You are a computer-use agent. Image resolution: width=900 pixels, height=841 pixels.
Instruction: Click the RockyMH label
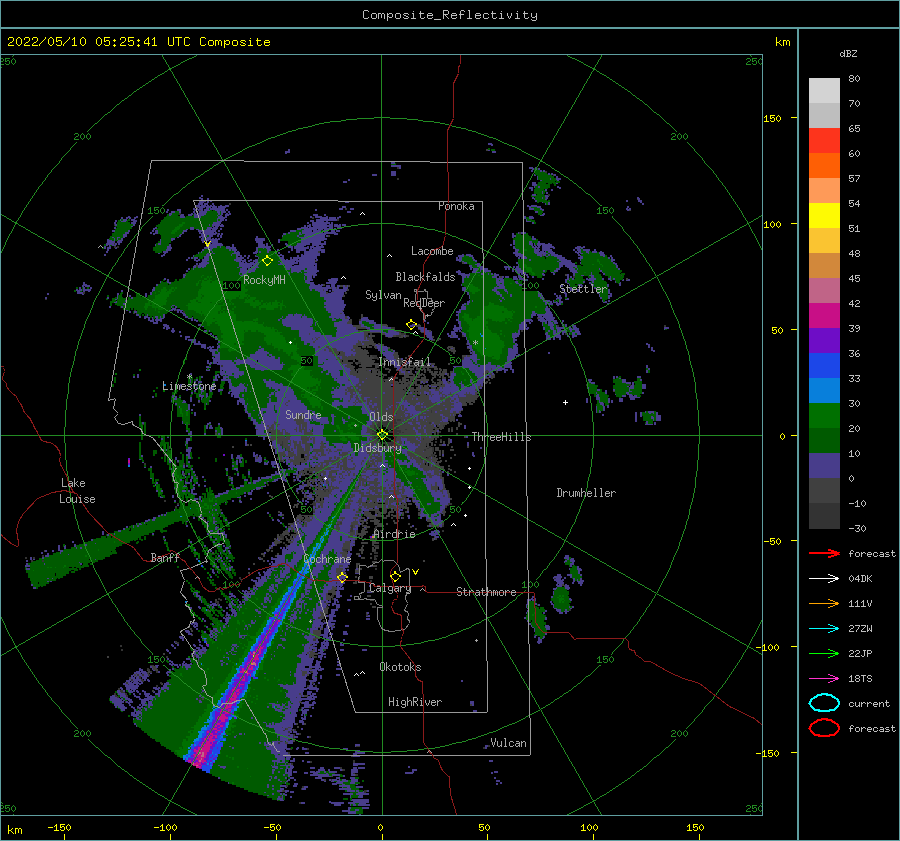pyautogui.click(x=264, y=280)
